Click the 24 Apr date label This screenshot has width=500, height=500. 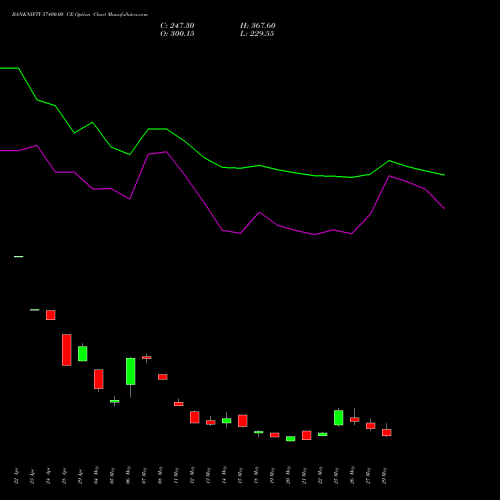(x=48, y=476)
